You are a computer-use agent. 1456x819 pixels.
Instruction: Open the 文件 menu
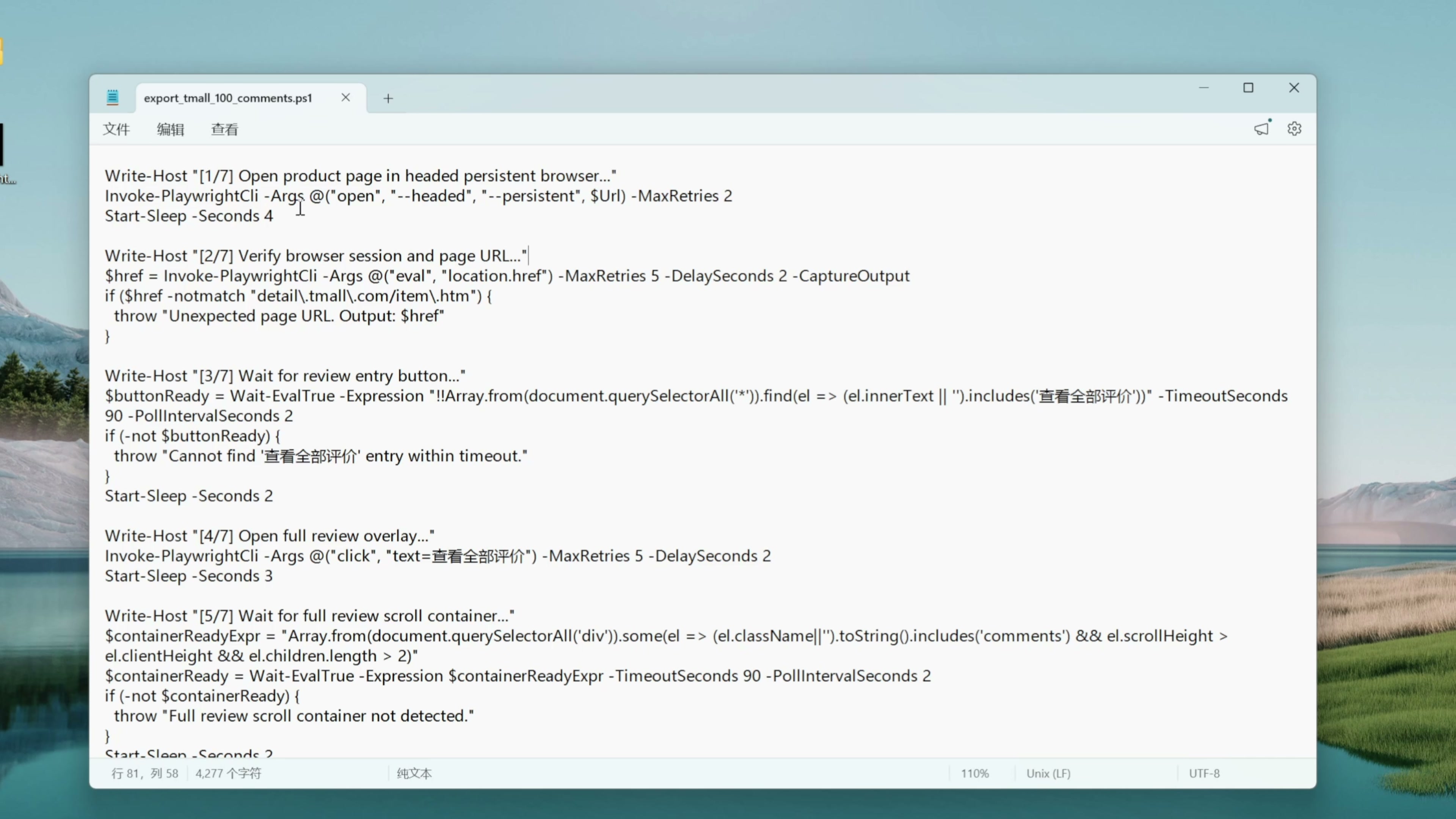(x=116, y=129)
